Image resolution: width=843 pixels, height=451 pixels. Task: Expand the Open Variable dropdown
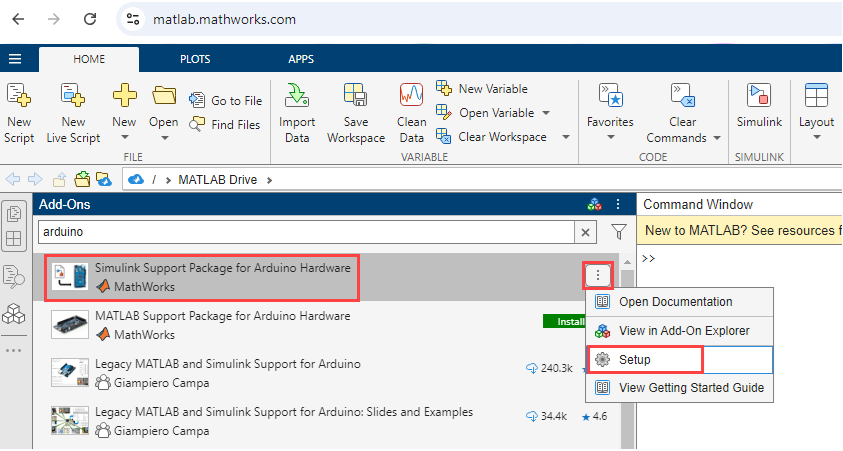(545, 113)
